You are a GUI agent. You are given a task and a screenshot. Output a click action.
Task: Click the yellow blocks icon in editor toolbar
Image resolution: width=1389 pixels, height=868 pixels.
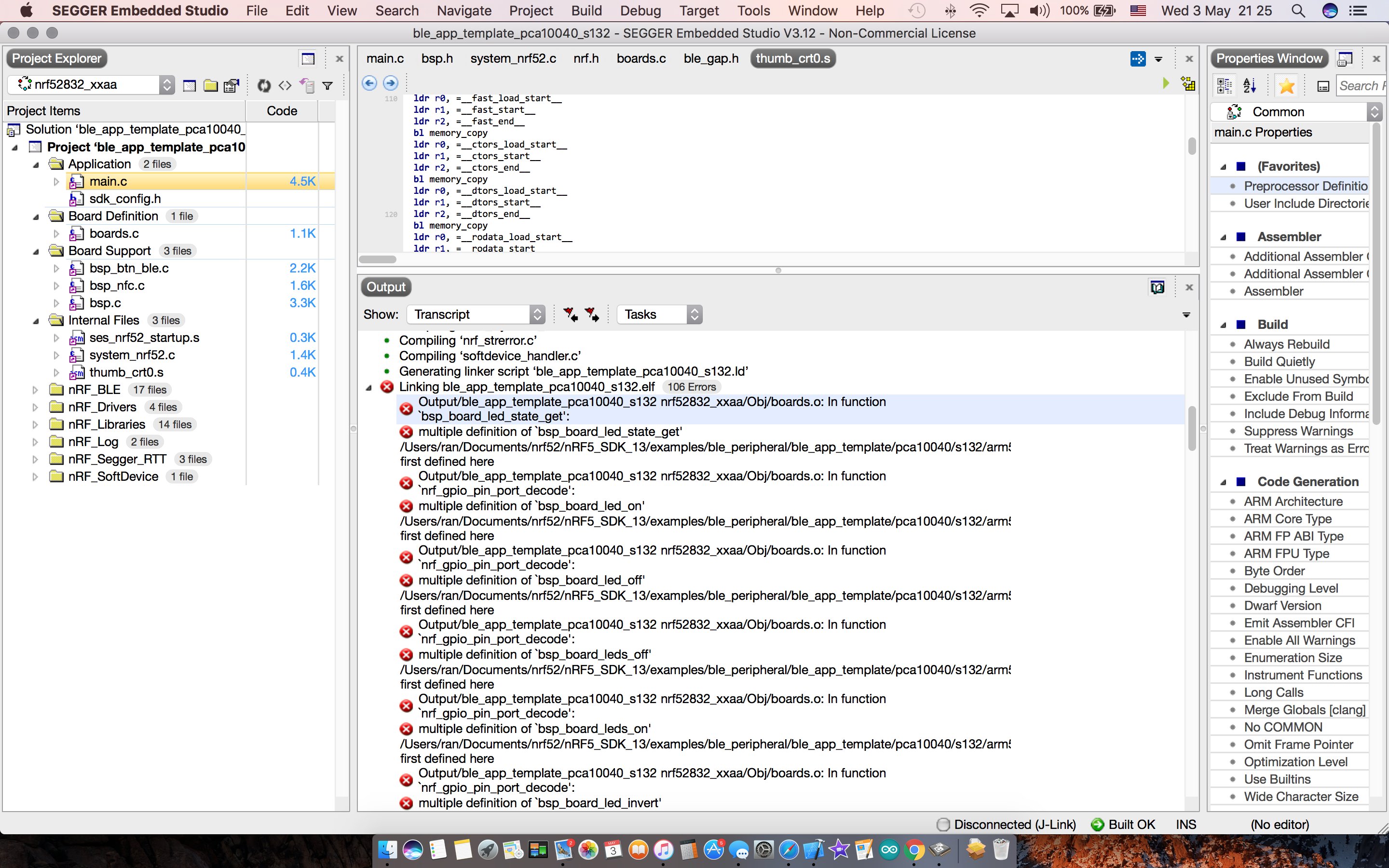1188,84
